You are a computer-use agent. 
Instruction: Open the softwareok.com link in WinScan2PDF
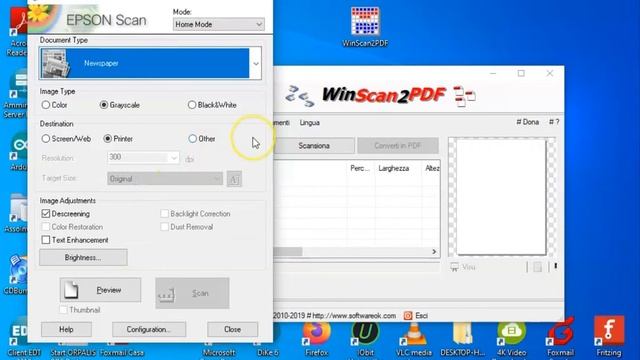click(354, 316)
